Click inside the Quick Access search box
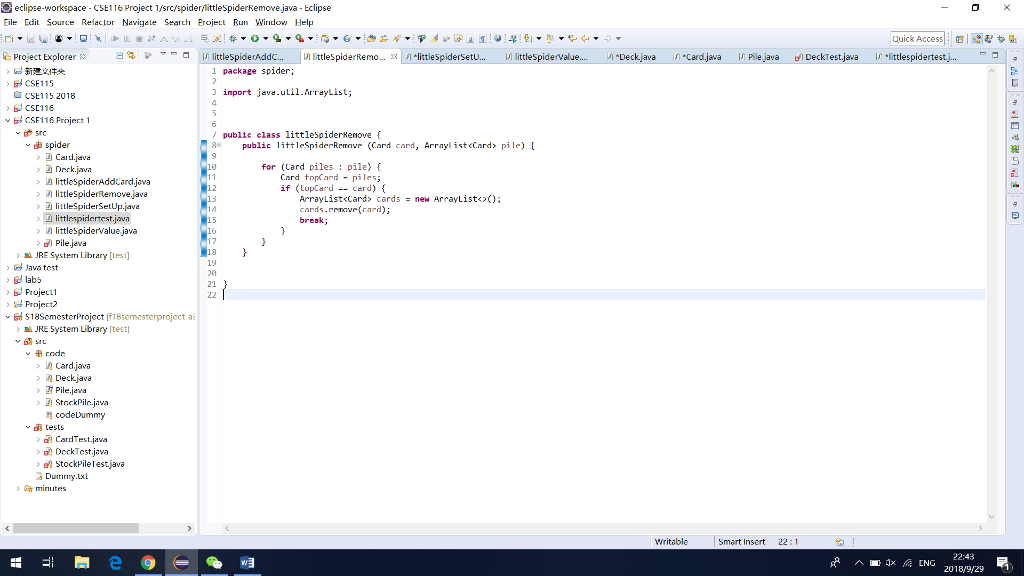The height and width of the screenshot is (576, 1024). pos(916,38)
